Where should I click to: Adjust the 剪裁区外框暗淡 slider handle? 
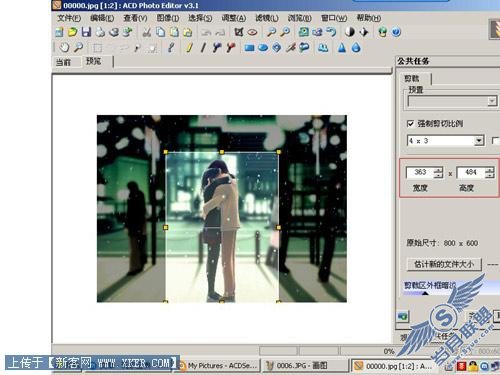(x=425, y=294)
